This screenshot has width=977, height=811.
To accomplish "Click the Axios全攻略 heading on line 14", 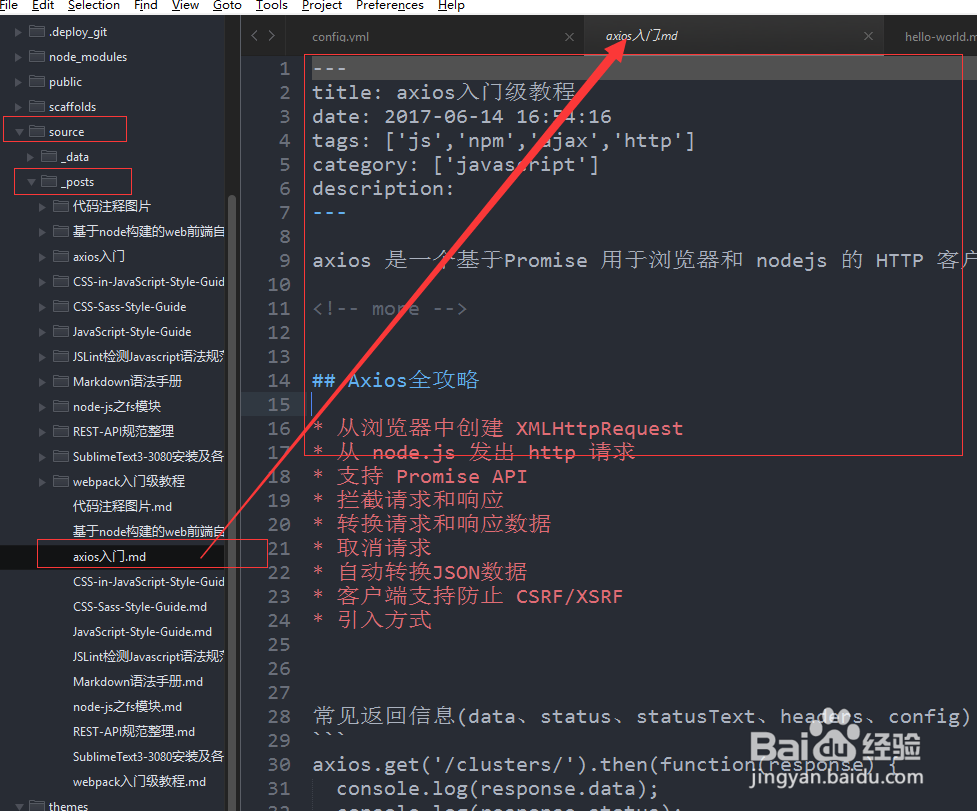I will (396, 380).
